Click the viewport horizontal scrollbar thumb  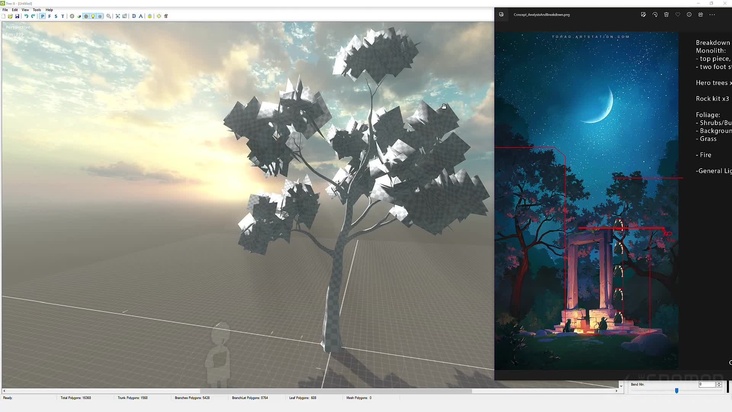[336, 391]
